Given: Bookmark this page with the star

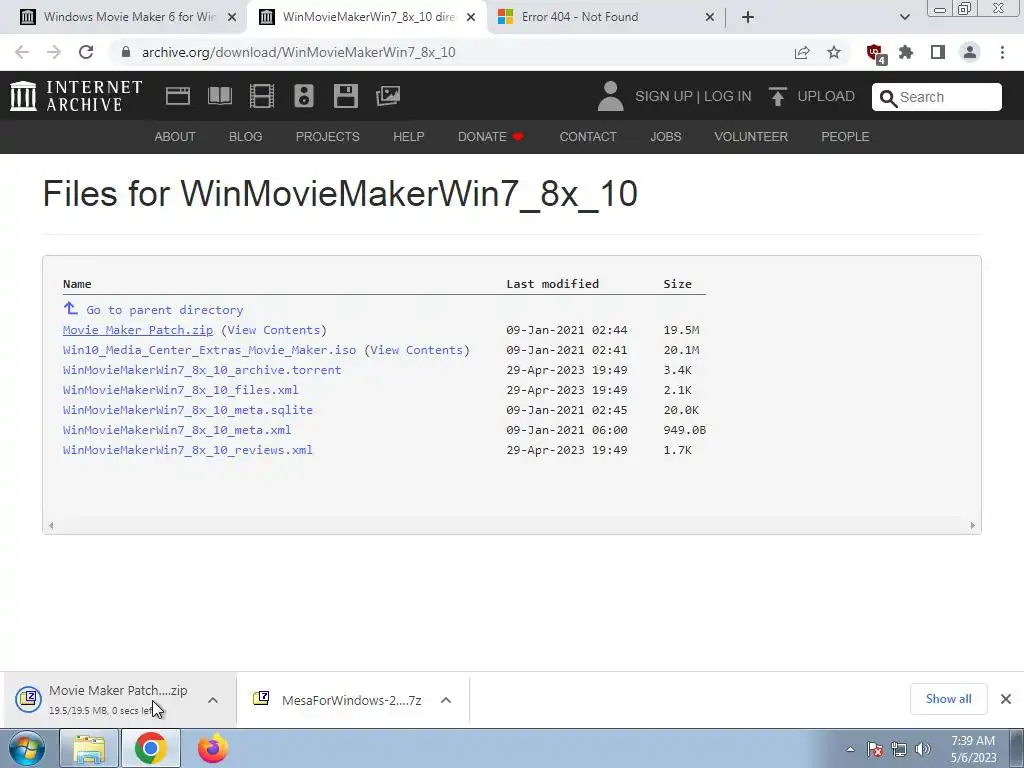Looking at the screenshot, I should tap(834, 52).
